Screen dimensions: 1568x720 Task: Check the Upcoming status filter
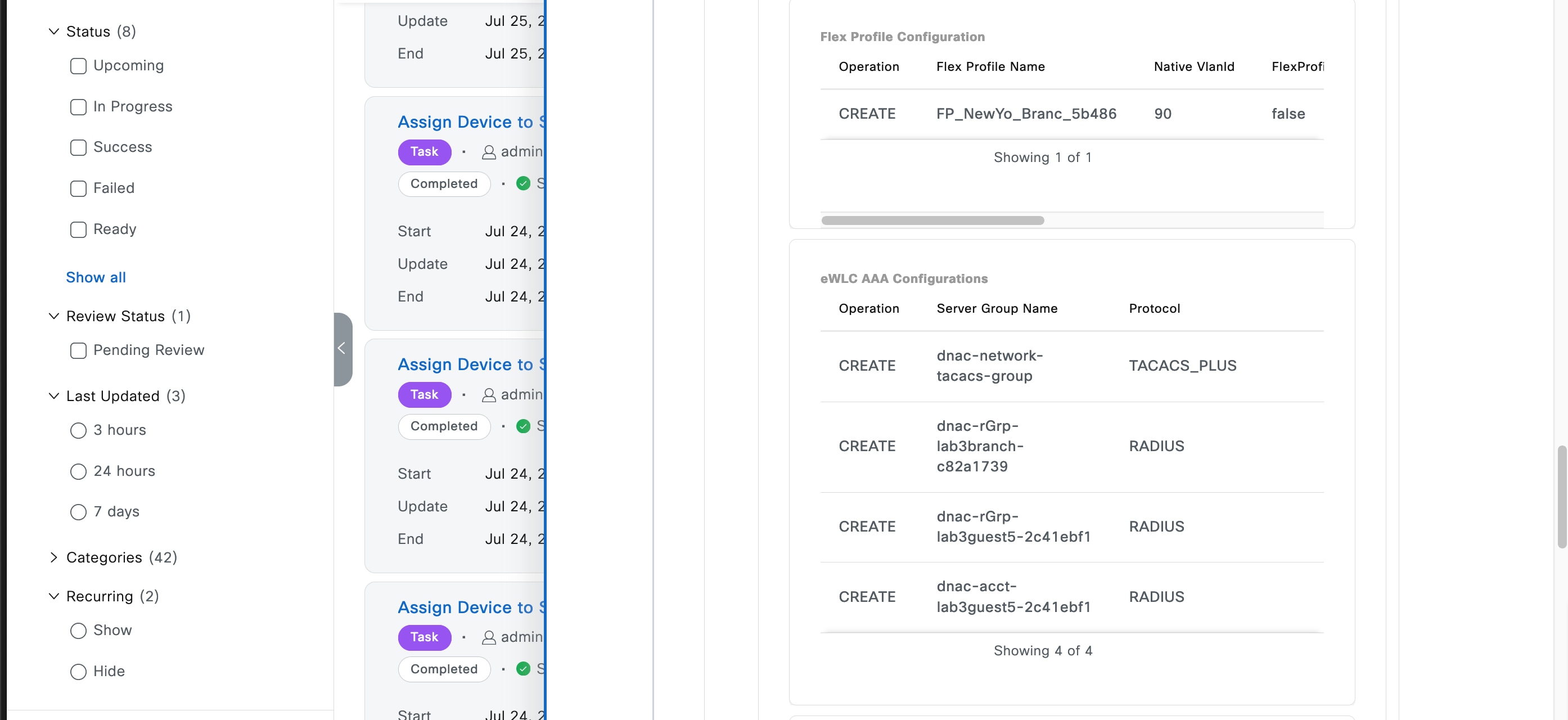click(79, 66)
